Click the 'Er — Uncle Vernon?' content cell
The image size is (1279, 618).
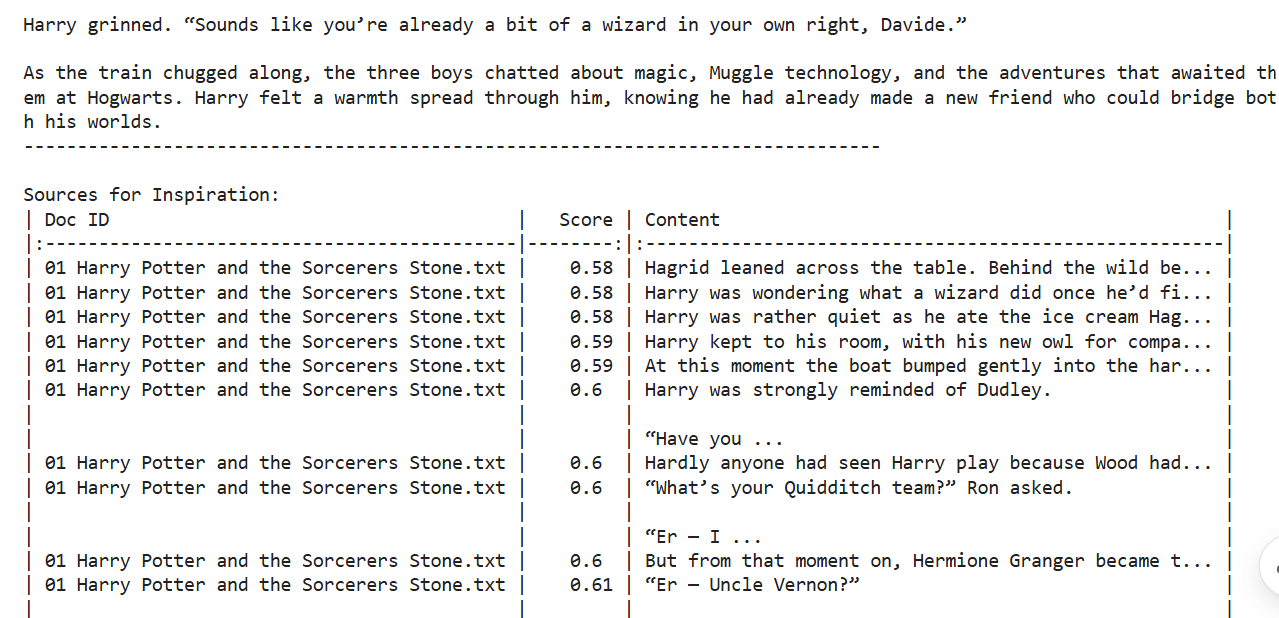[752, 585]
